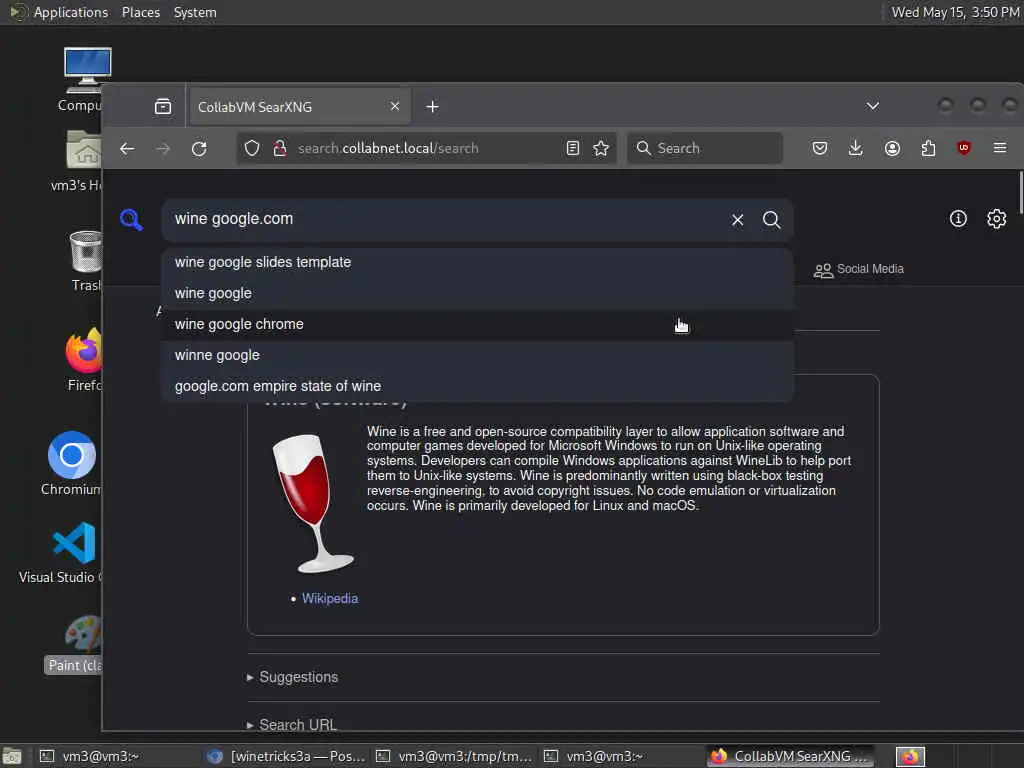Switch to winetricks3a taskbar window
Viewport: 1024px width, 768px height.
[x=285, y=756]
